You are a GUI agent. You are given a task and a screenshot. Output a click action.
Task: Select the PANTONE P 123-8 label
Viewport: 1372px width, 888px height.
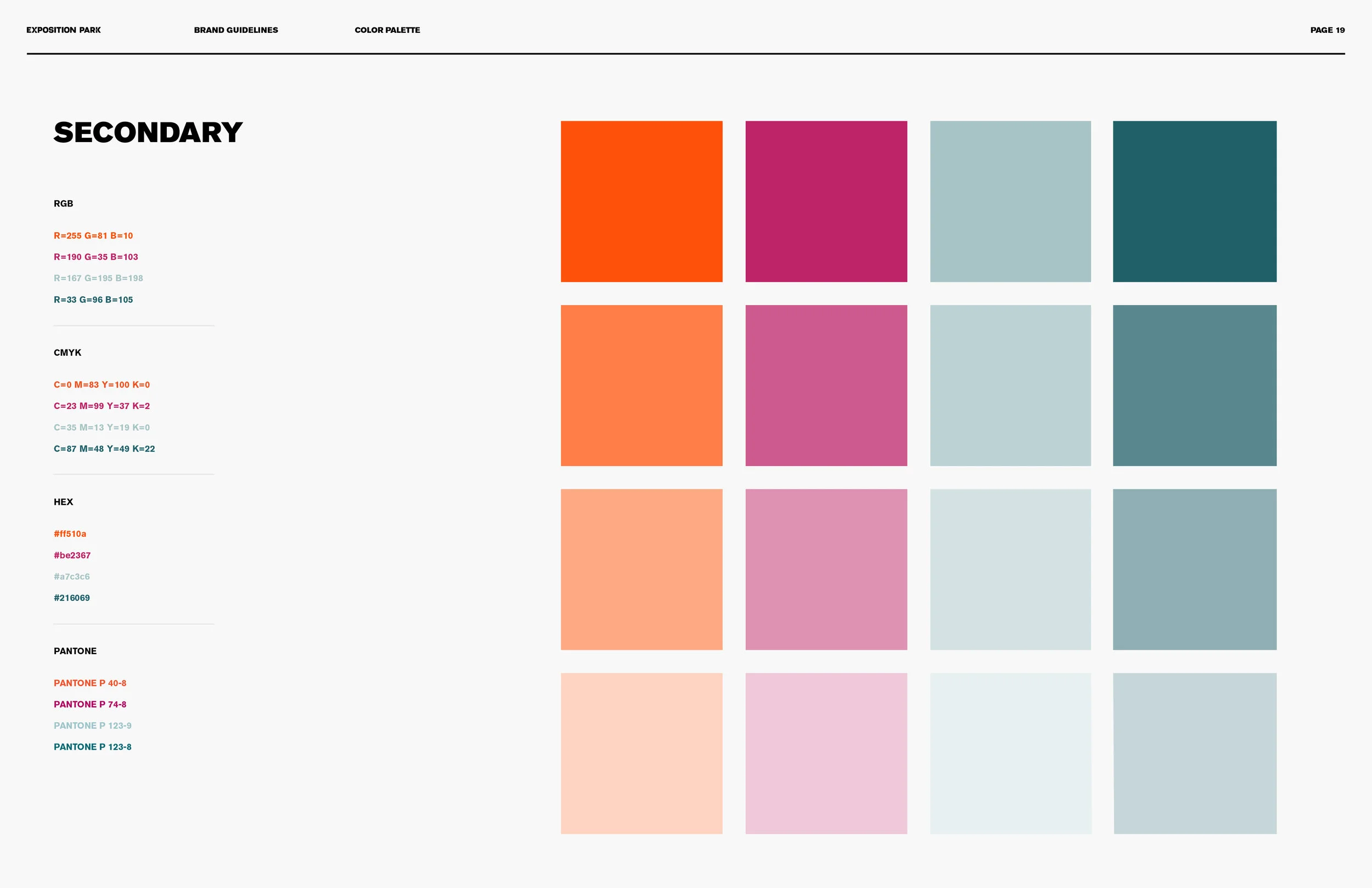[x=92, y=747]
